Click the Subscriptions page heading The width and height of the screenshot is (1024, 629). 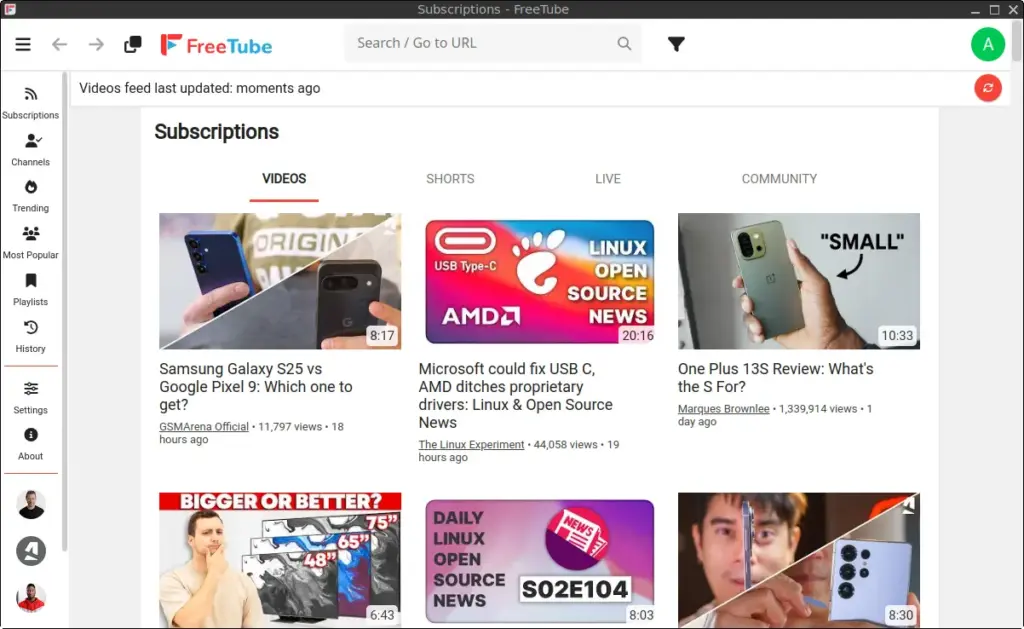tap(217, 132)
